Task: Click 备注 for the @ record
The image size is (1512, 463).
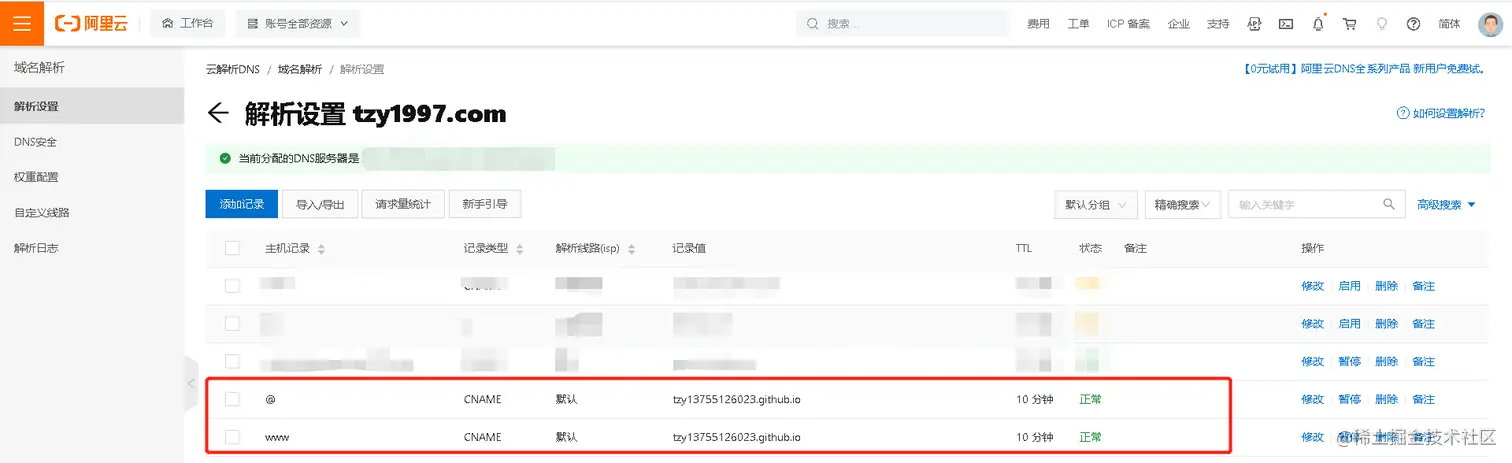Action: point(1423,399)
